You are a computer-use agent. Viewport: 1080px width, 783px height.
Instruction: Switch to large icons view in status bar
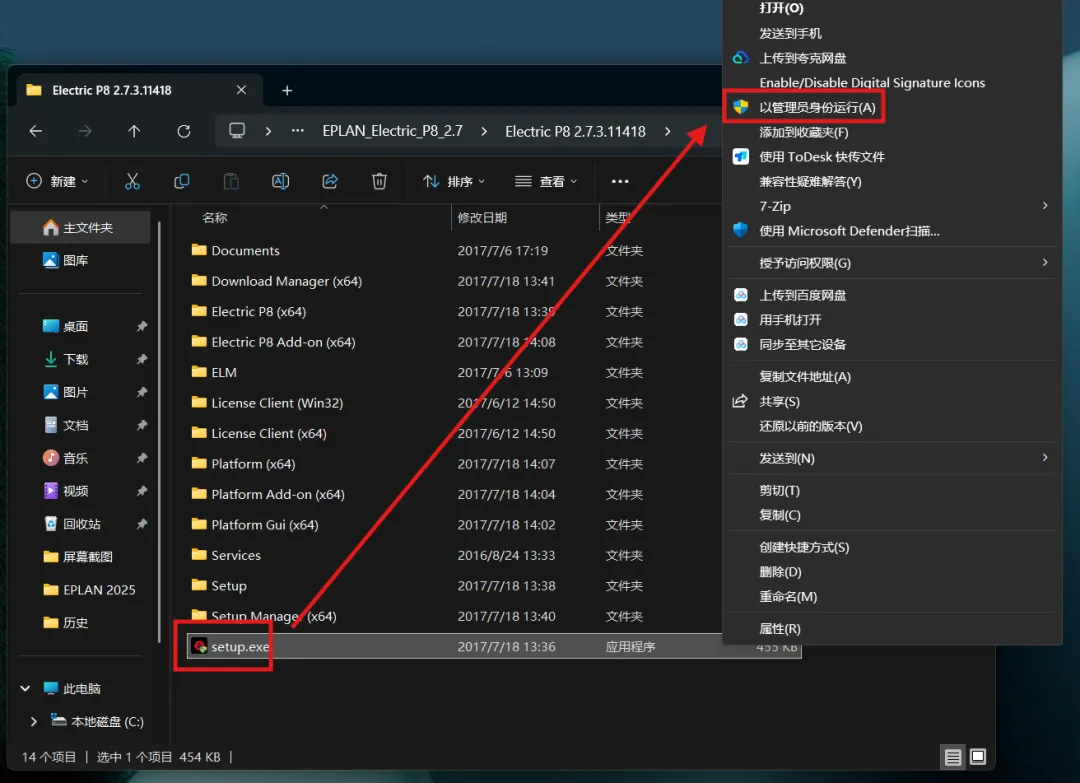[x=977, y=757]
